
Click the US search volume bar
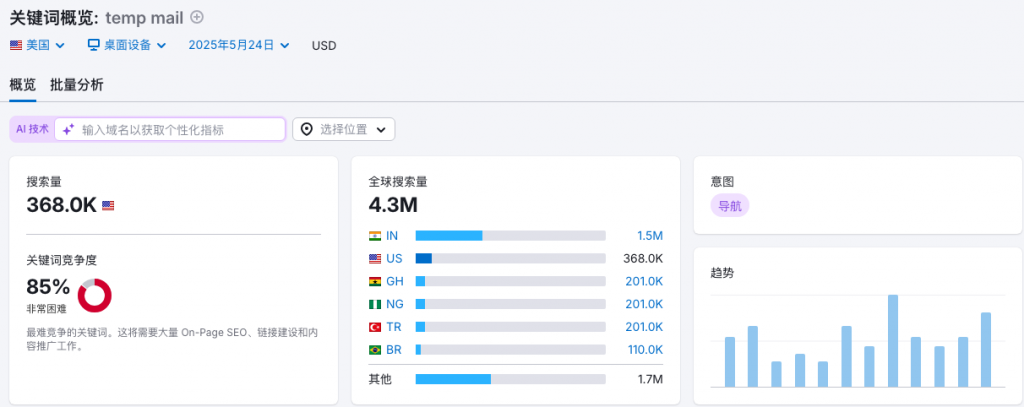[511, 259]
